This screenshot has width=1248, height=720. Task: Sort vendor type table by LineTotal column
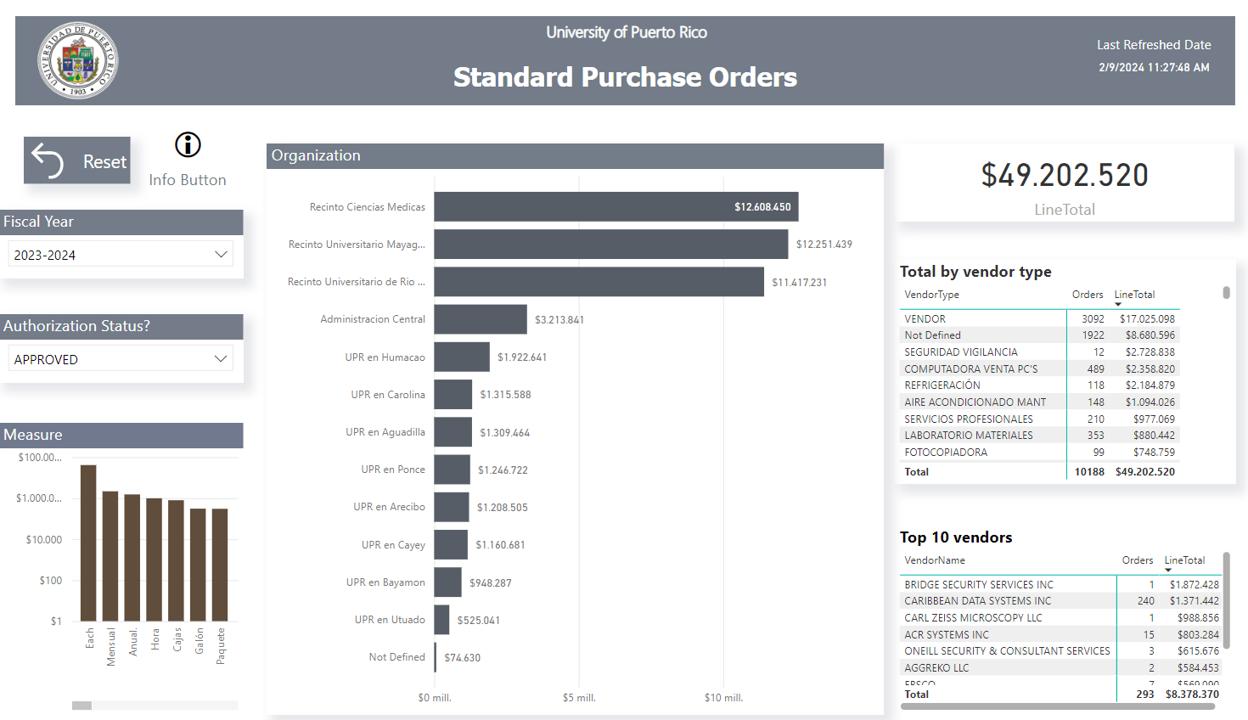1134,295
